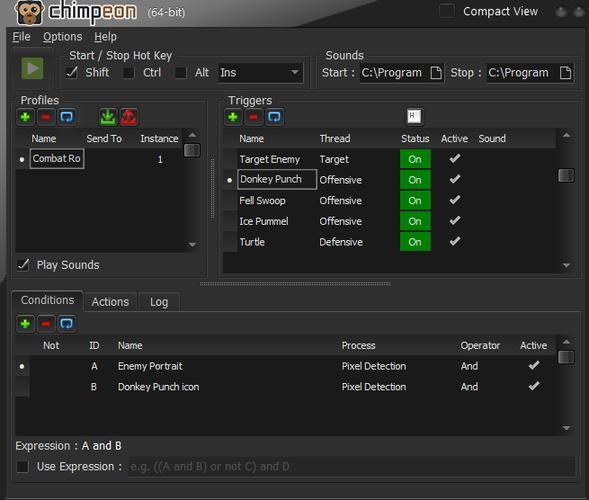Add a condition with green plus

click(x=25, y=323)
